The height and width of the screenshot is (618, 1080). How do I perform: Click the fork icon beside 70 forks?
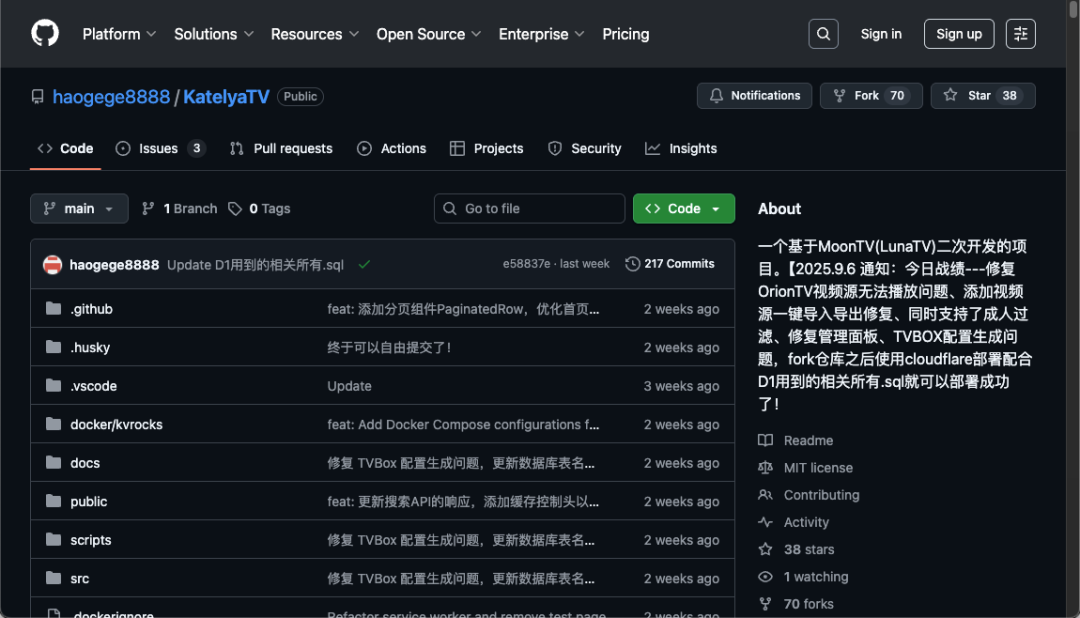click(766, 603)
